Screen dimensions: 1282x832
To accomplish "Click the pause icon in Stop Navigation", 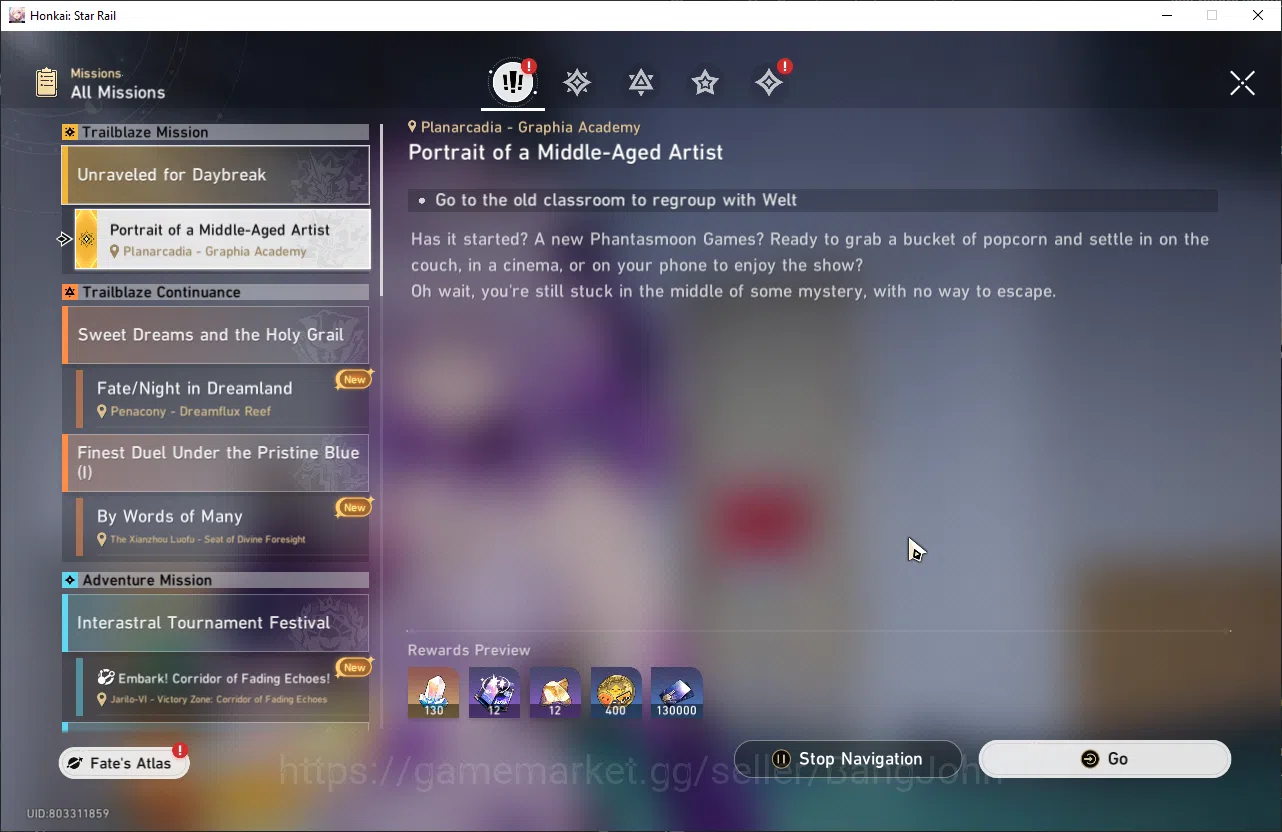I will click(x=781, y=759).
